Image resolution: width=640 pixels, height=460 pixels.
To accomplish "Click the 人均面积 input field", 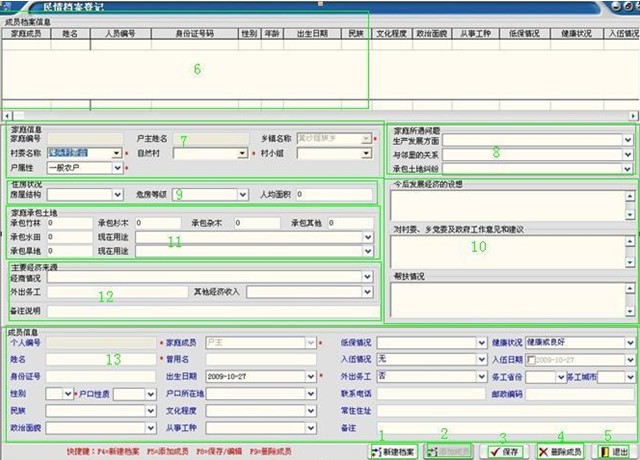I will 334,195.
